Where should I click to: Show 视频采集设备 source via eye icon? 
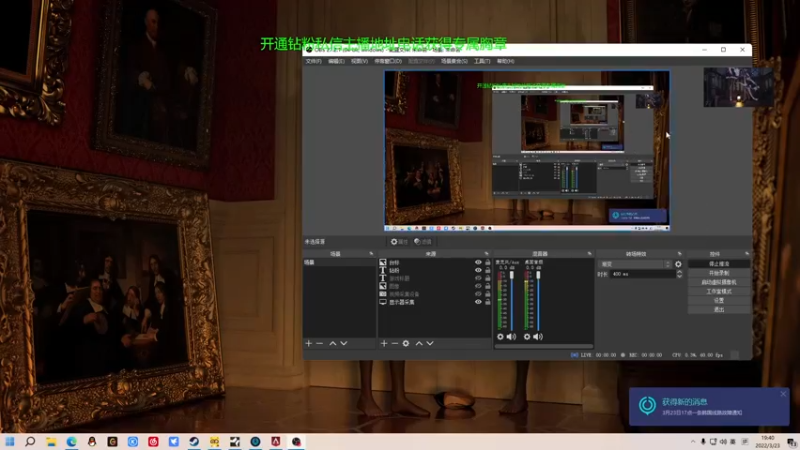[478, 294]
